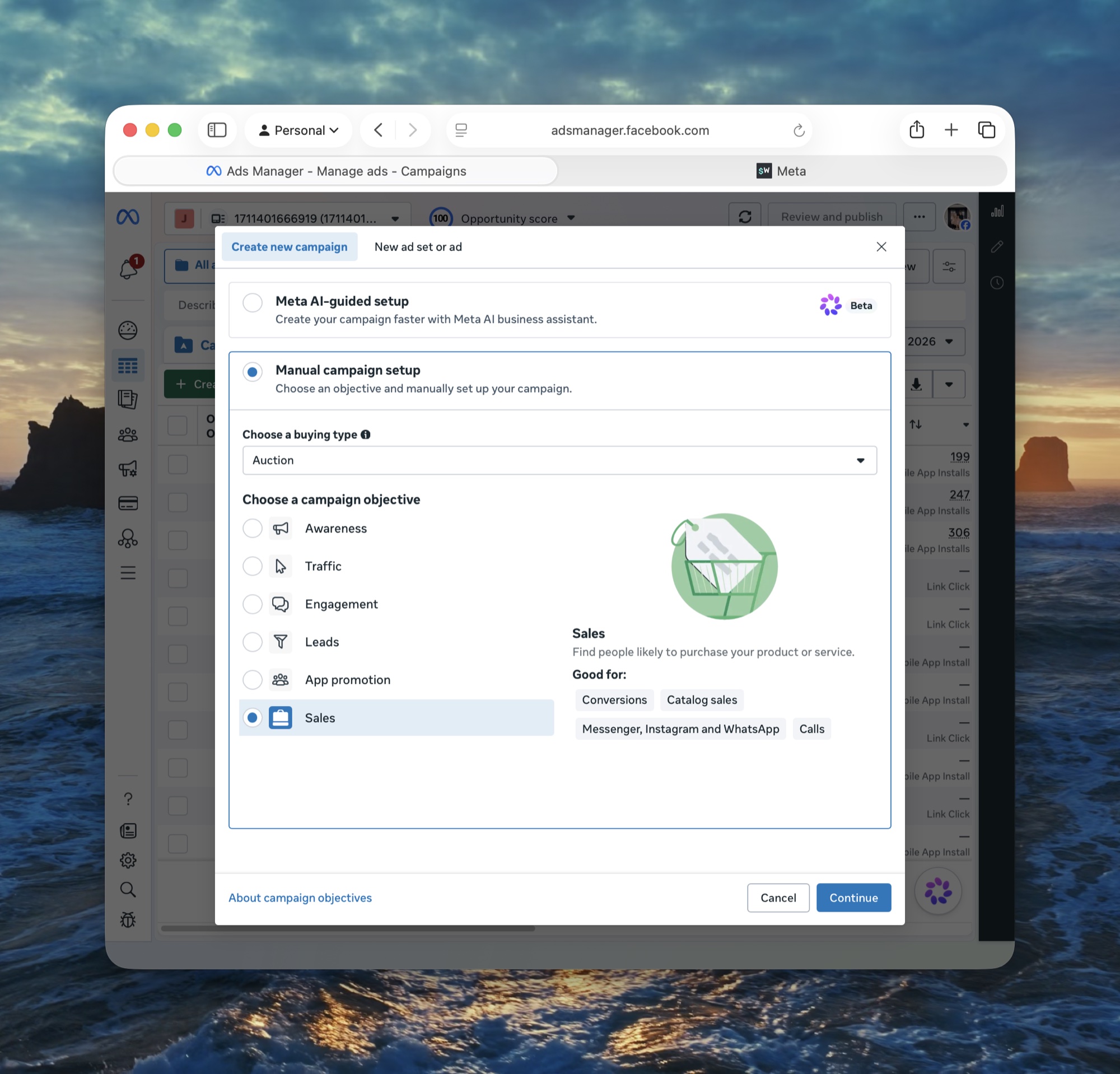Click the export download icon
The image size is (1120, 1074).
click(x=916, y=385)
